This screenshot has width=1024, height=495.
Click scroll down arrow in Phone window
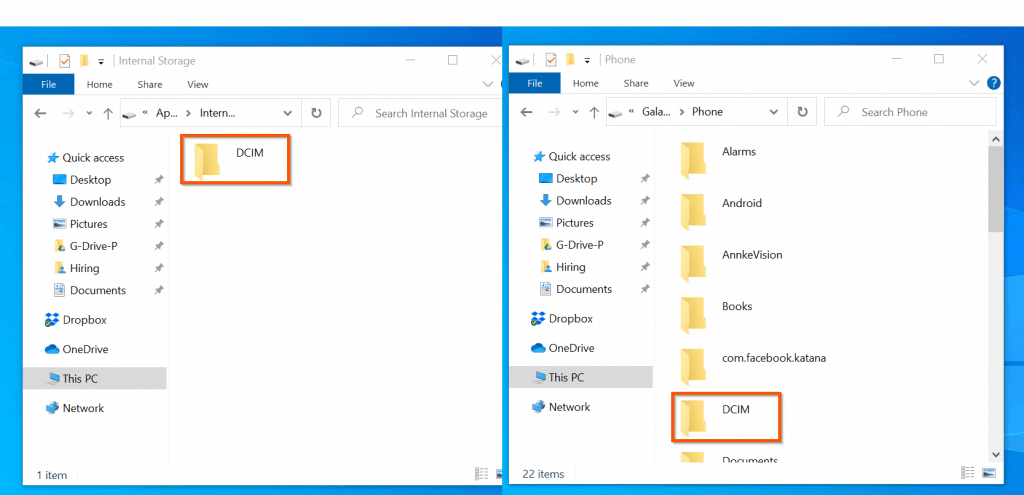(996, 454)
